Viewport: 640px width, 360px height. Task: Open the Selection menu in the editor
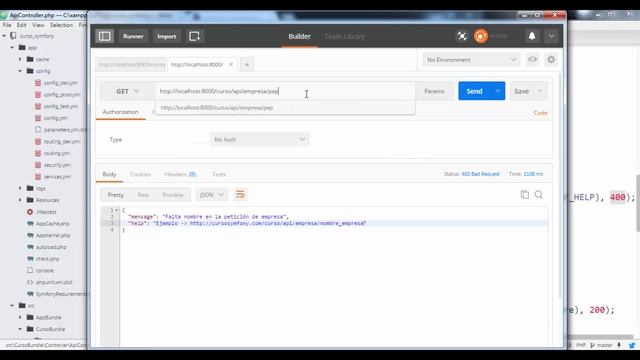pyautogui.click(x=61, y=25)
